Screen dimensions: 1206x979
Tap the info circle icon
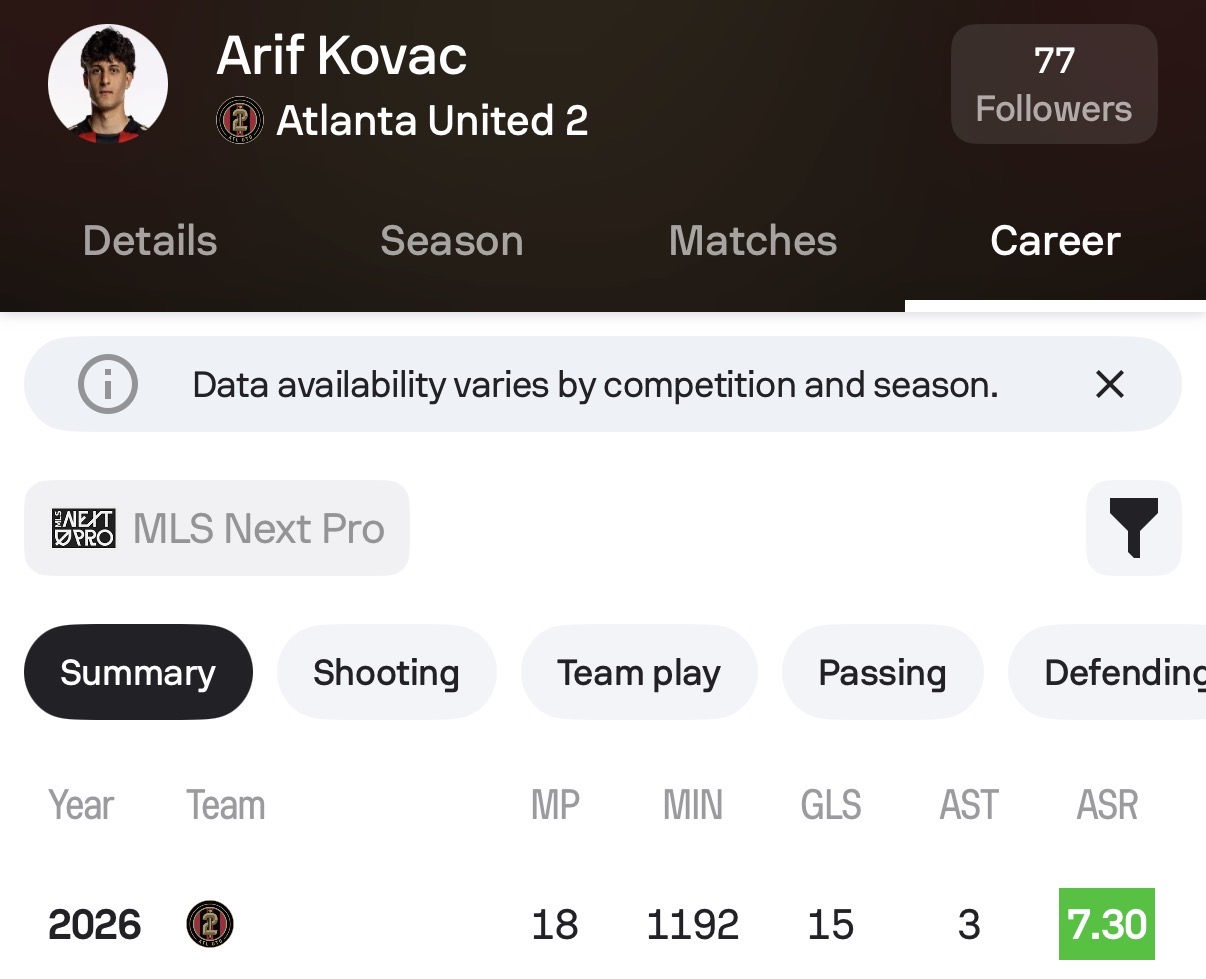(x=108, y=384)
